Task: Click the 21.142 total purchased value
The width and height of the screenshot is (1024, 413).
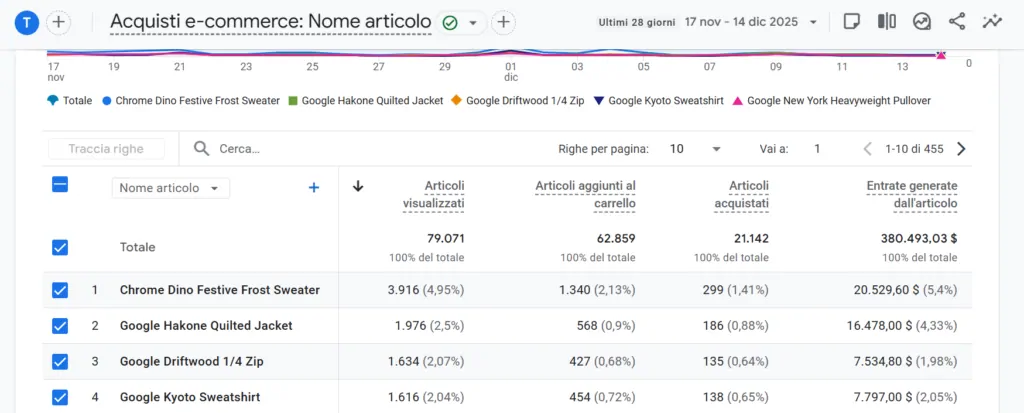Action: [x=751, y=239]
